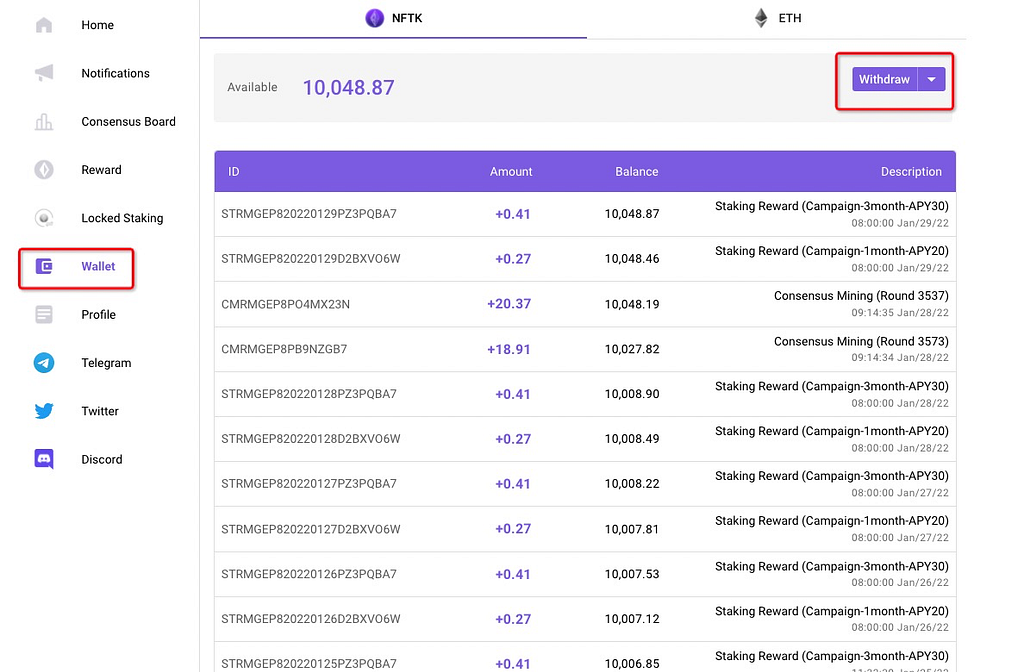Open Twitter via its bird icon
Viewport: 1024px width, 672px height.
pos(44,411)
